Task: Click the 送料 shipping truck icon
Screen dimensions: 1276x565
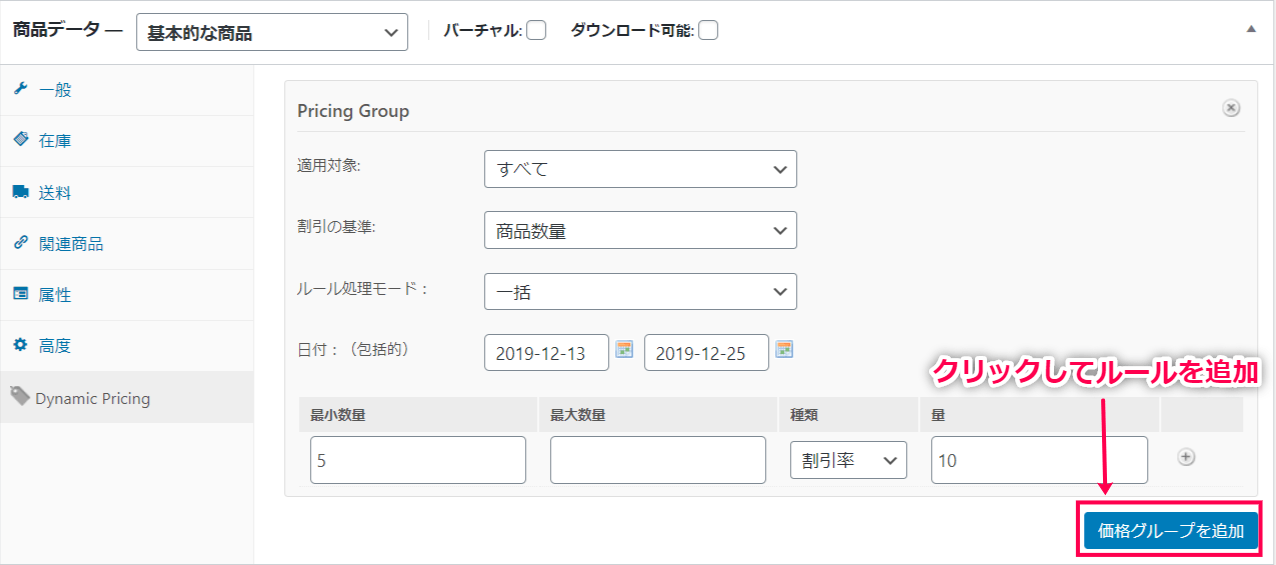Action: pos(20,192)
